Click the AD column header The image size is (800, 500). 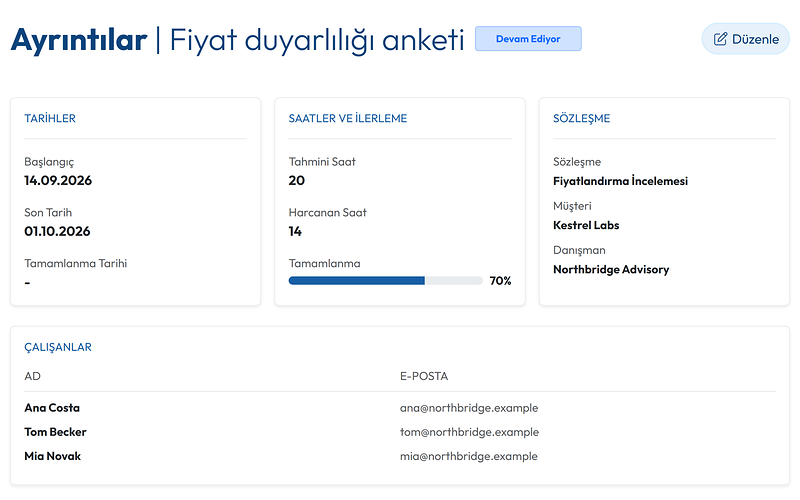tap(32, 376)
